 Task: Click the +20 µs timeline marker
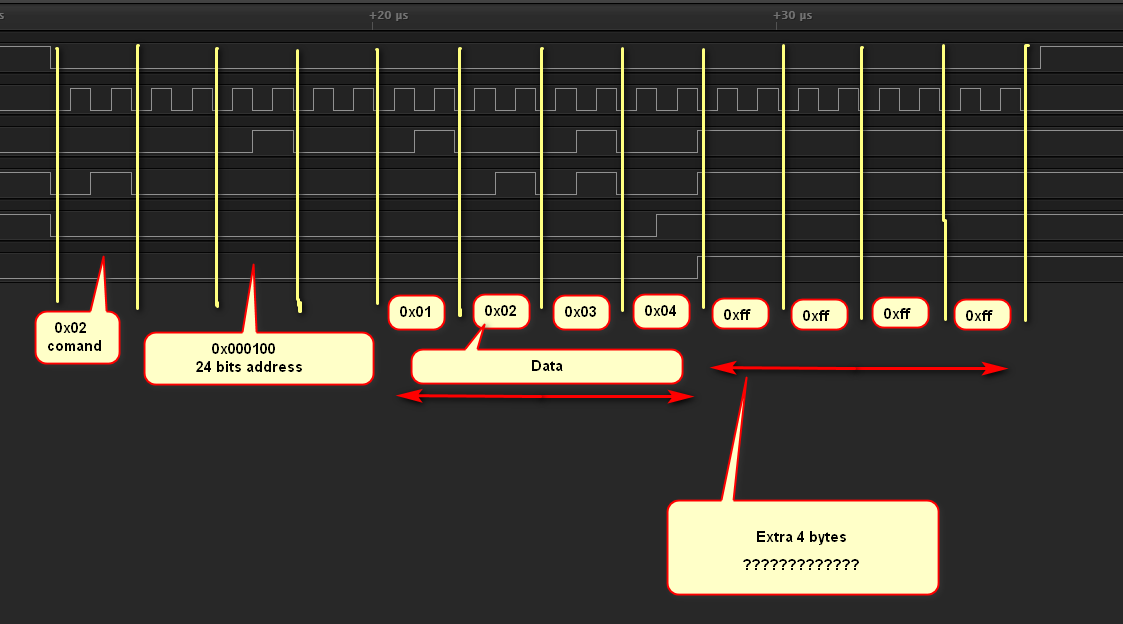pos(388,15)
